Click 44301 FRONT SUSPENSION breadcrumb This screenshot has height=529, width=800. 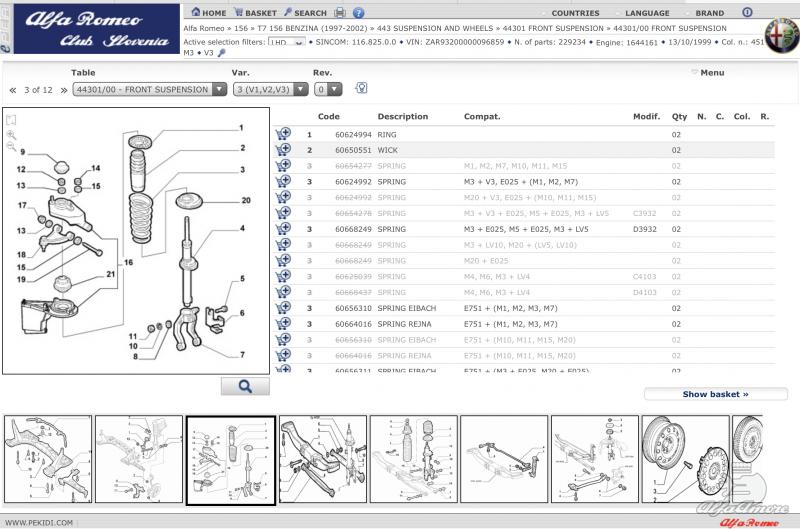pos(553,29)
